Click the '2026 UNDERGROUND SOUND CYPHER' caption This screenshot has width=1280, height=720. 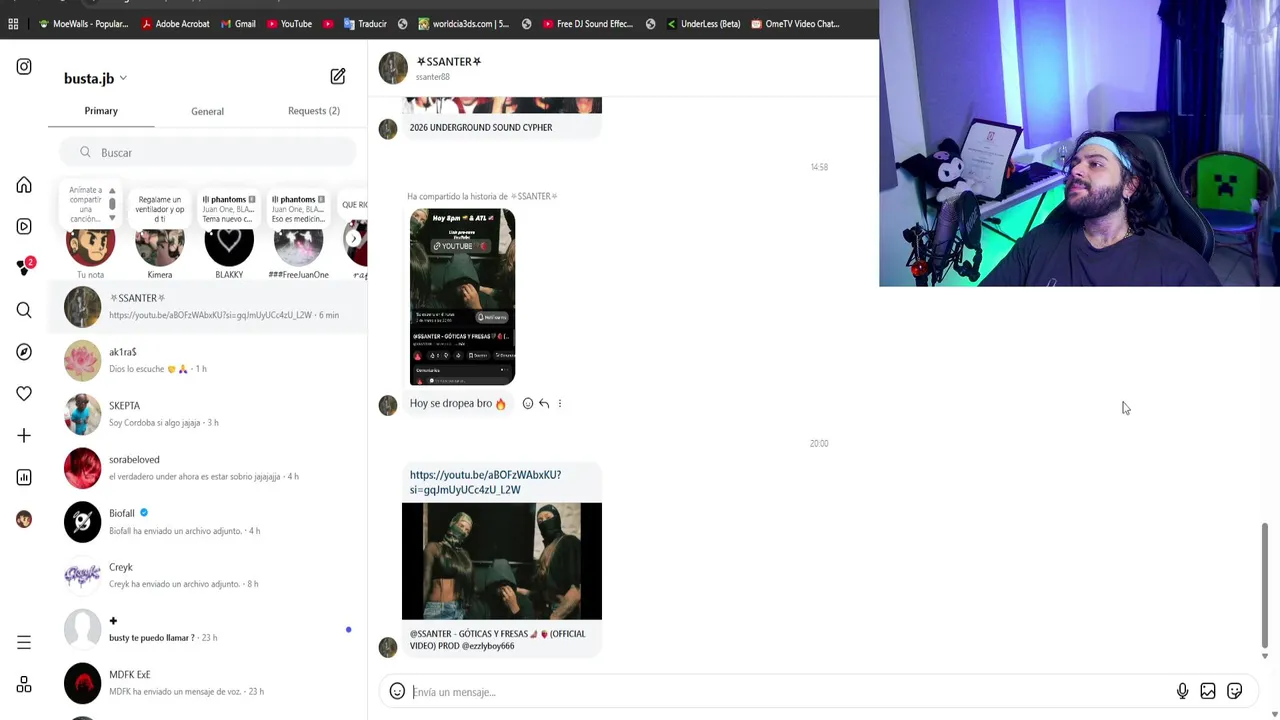point(481,128)
